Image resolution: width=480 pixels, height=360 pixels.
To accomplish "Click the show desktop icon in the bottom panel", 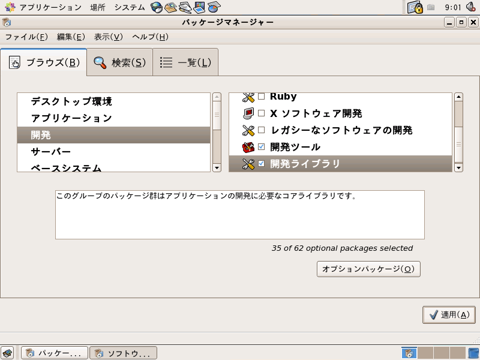I will [x=7, y=353].
